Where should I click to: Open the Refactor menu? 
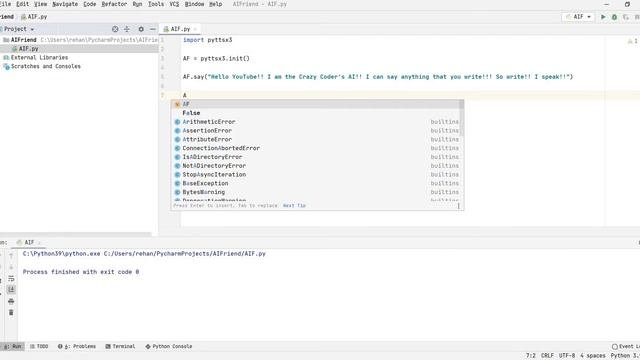click(114, 4)
